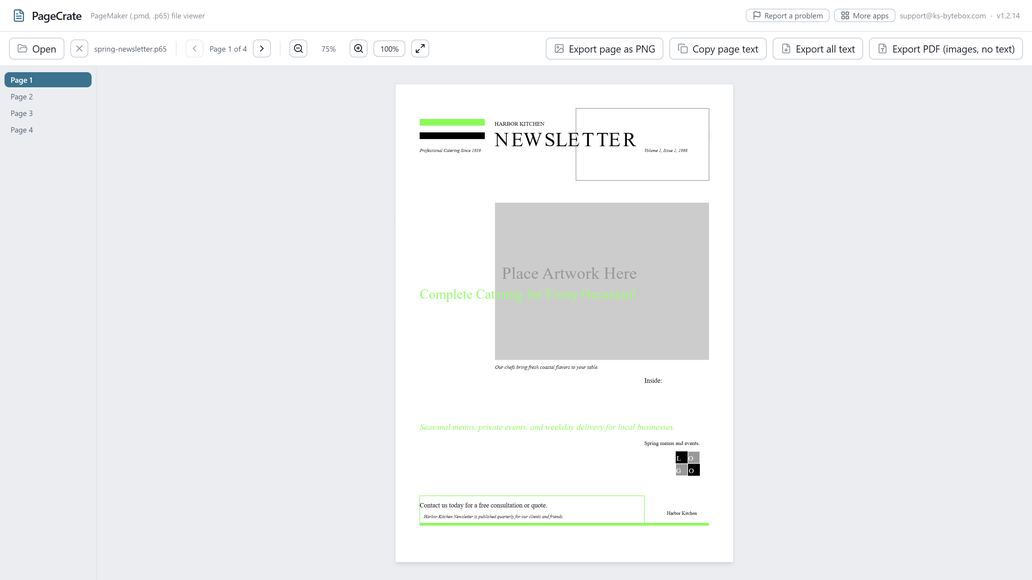This screenshot has height=580, width=1032.
Task: Click the 'HARBOR KITCHEN' small heading
Action: click(519, 124)
